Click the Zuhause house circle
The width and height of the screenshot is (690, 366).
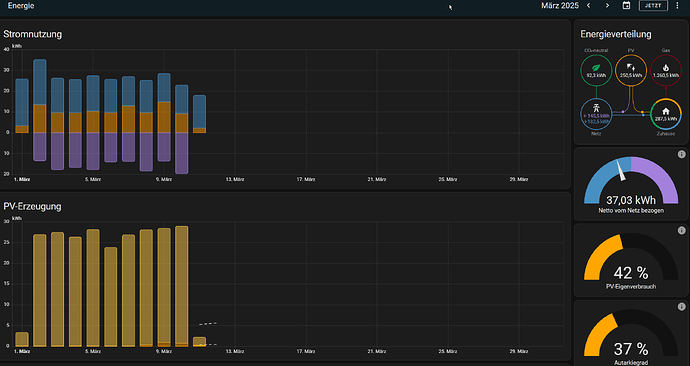[666, 114]
